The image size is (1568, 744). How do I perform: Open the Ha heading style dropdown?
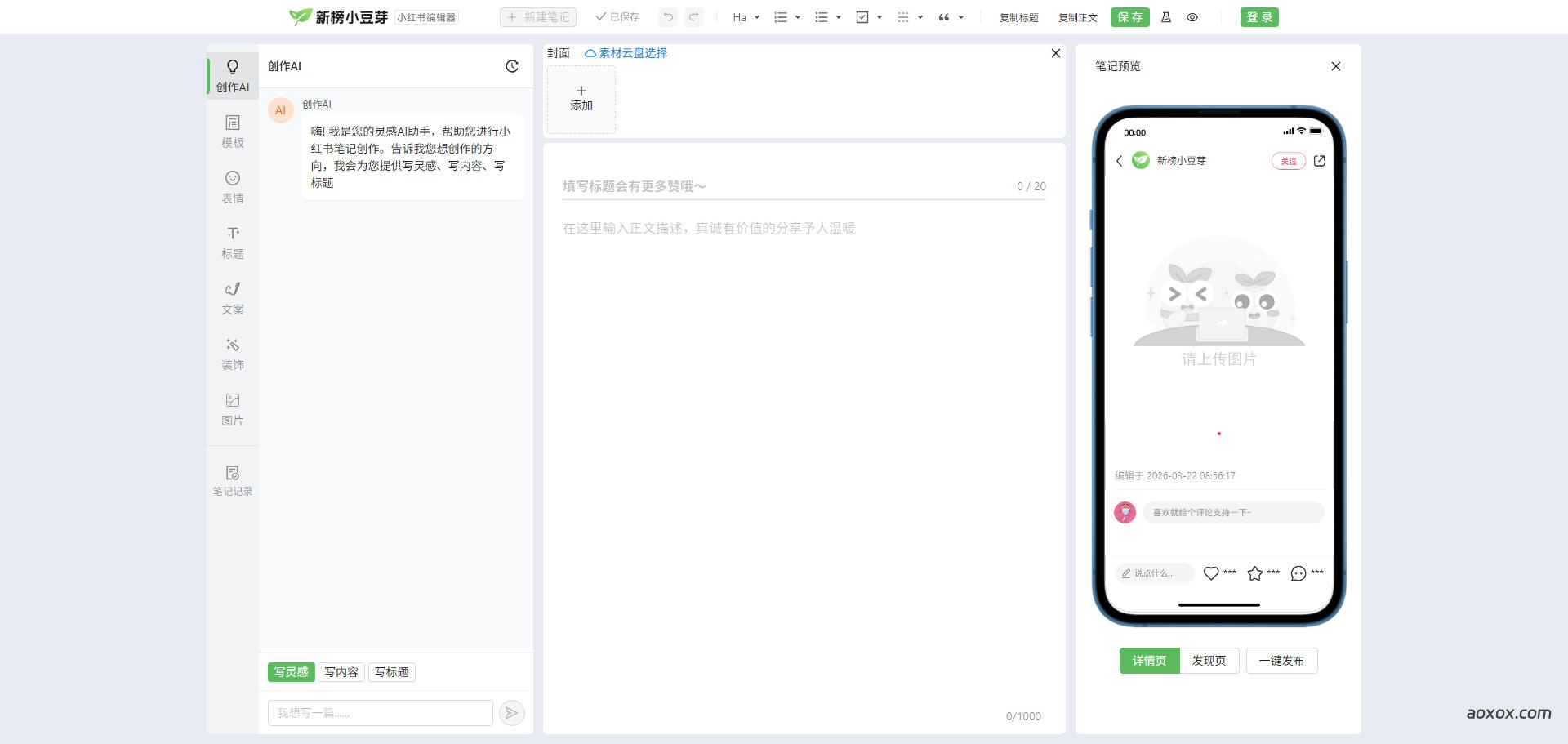[x=744, y=16]
